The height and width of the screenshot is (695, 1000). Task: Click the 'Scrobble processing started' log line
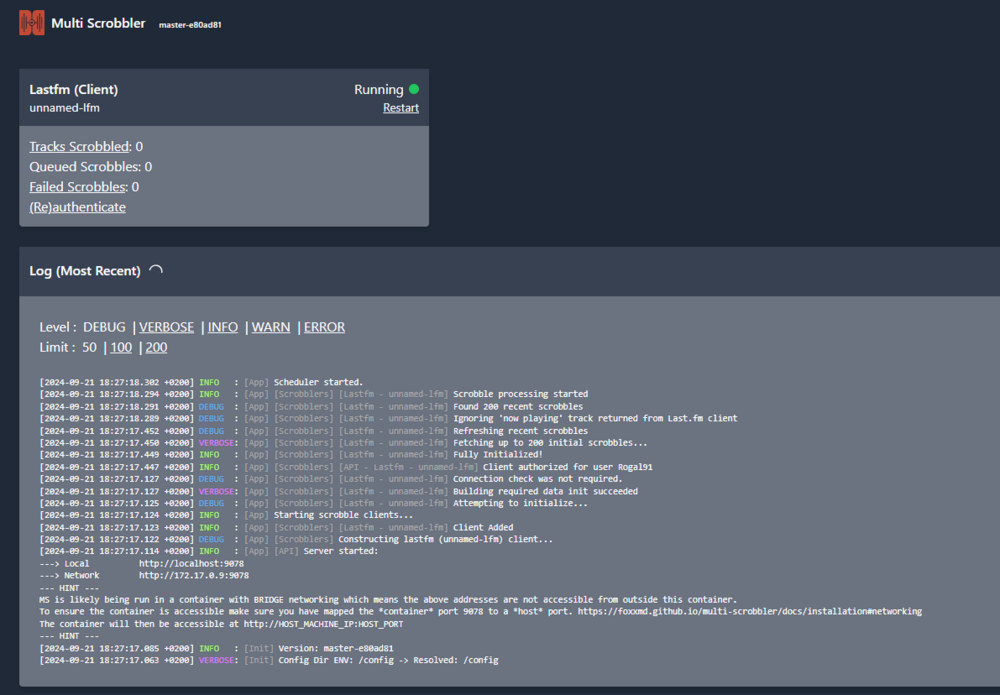pos(314,394)
